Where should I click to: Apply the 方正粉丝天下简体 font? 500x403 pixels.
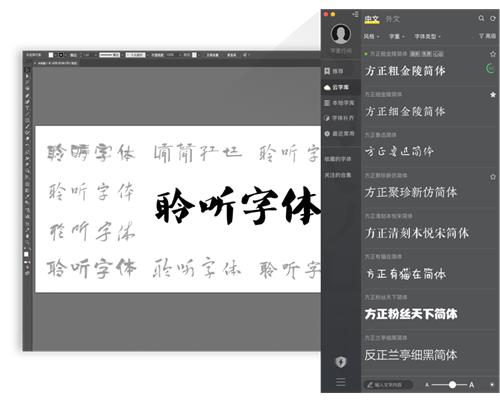point(411,314)
